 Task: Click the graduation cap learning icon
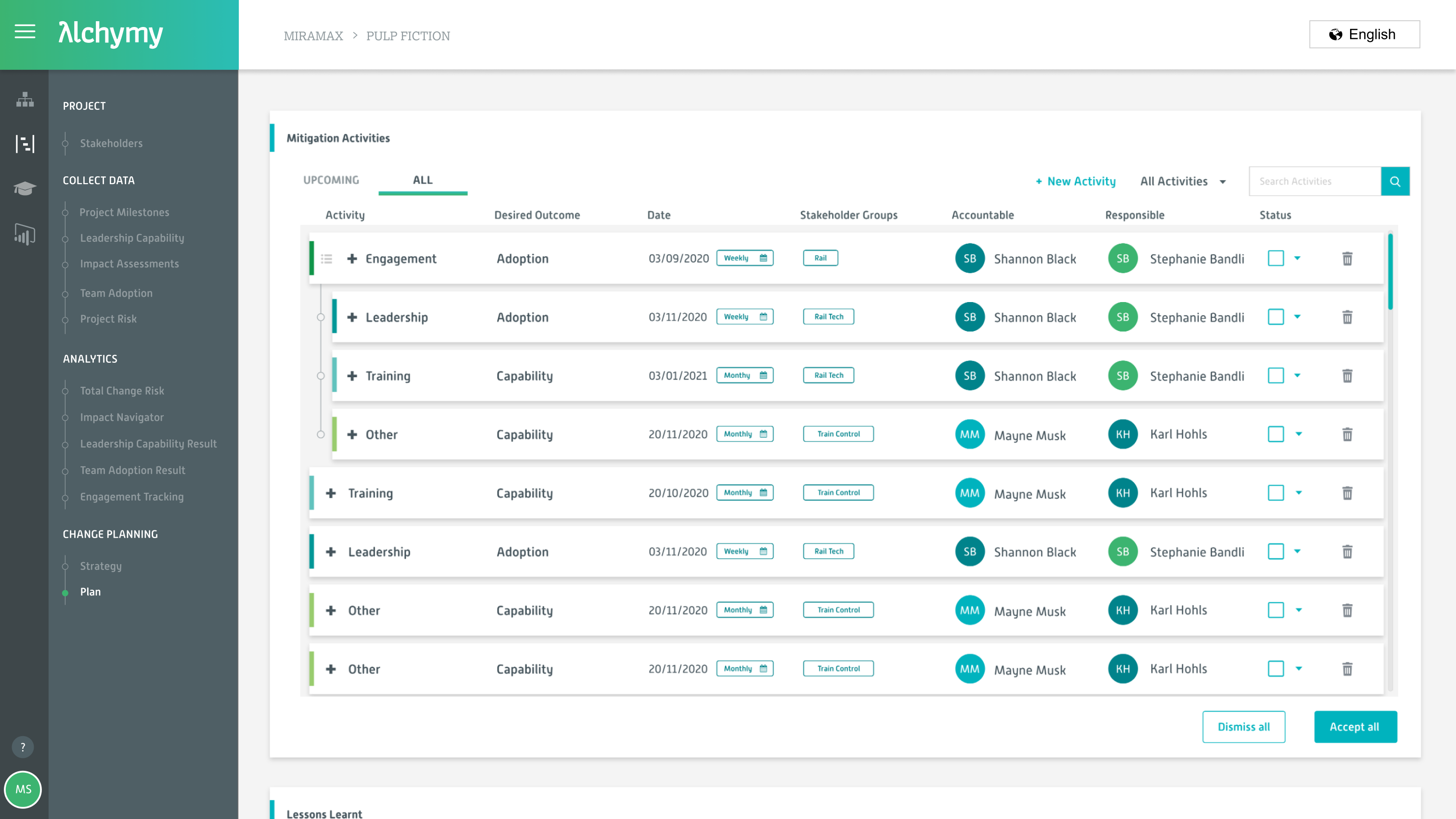coord(24,188)
